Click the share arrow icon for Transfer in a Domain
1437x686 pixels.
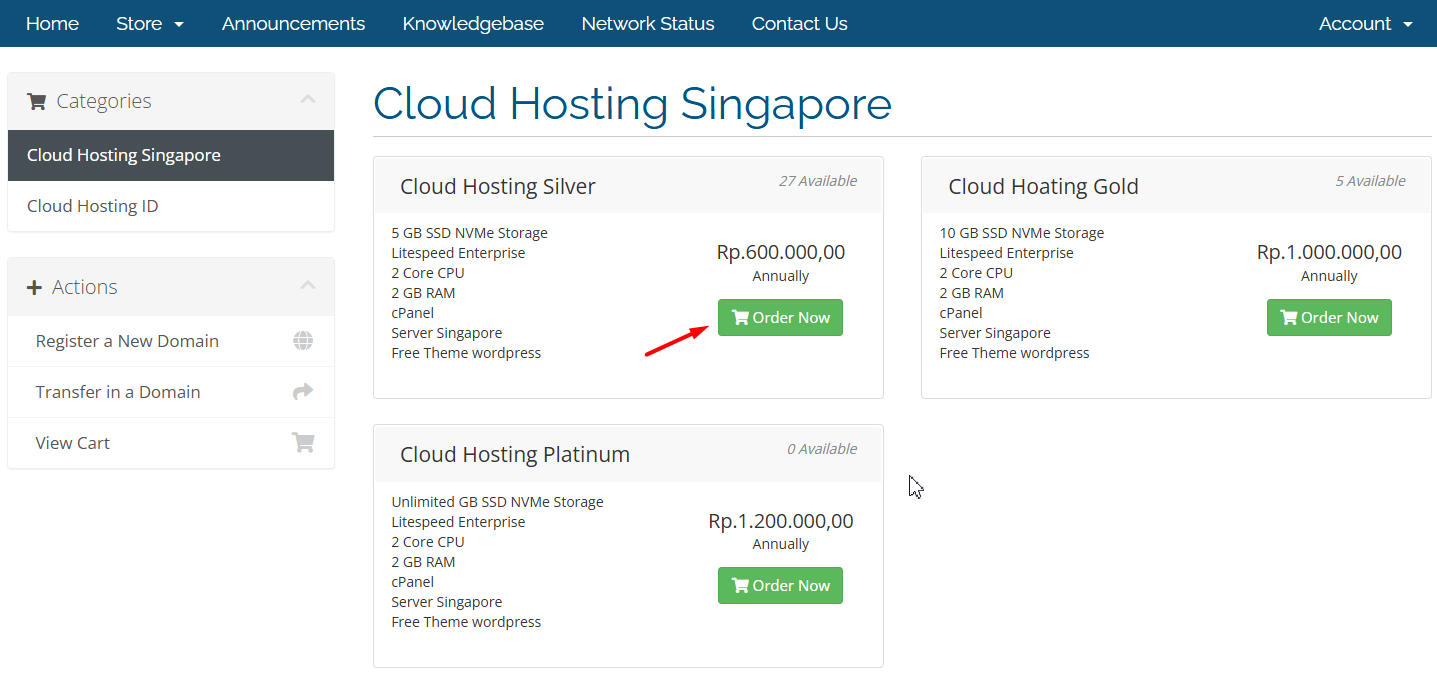[303, 392]
